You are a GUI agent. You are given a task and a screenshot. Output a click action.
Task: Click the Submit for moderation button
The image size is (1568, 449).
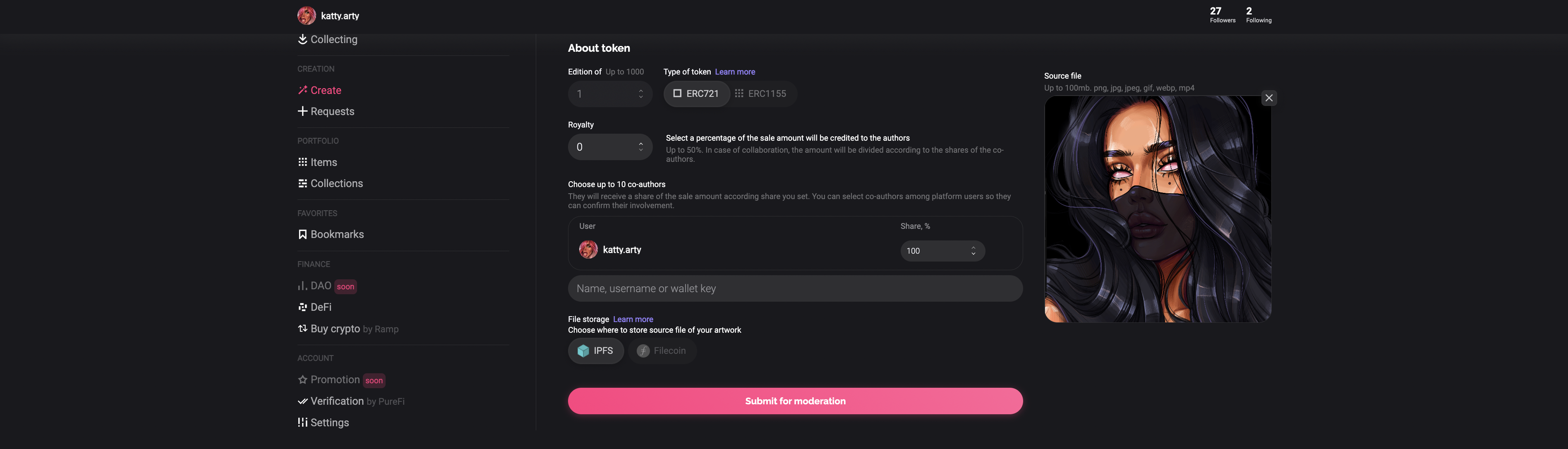pos(795,401)
